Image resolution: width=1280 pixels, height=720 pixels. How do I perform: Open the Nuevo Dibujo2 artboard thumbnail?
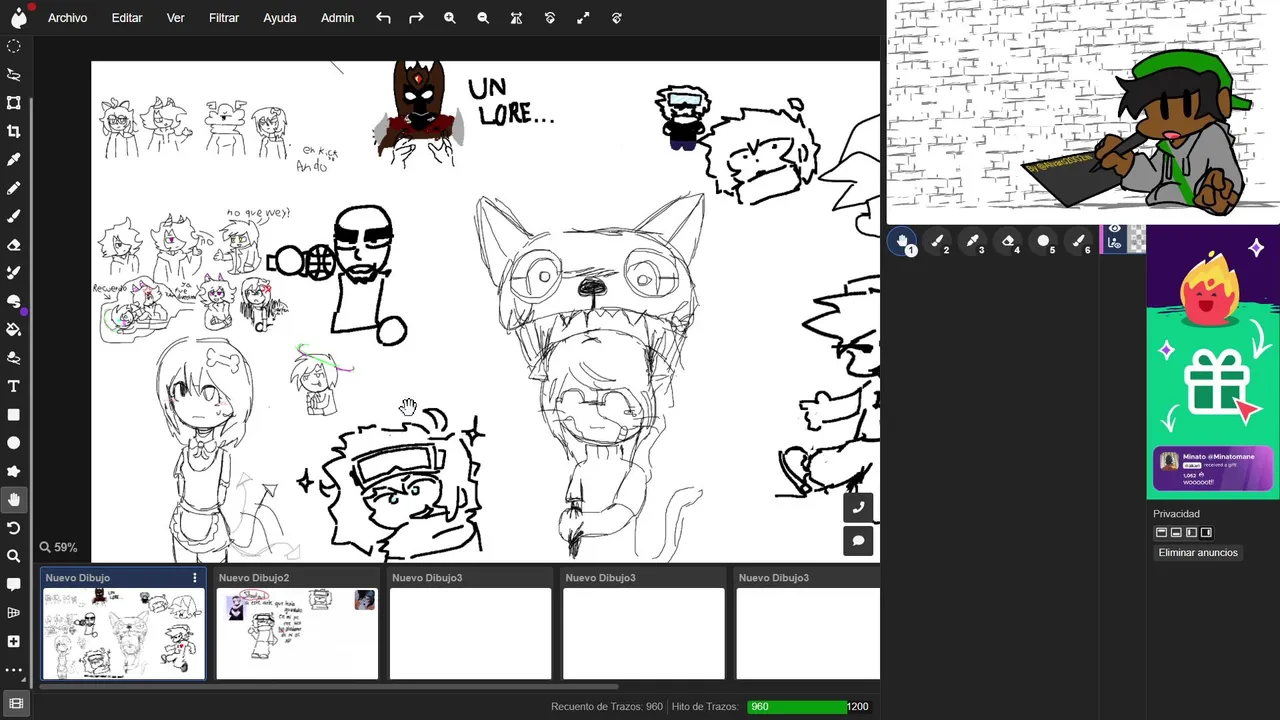[x=297, y=633]
